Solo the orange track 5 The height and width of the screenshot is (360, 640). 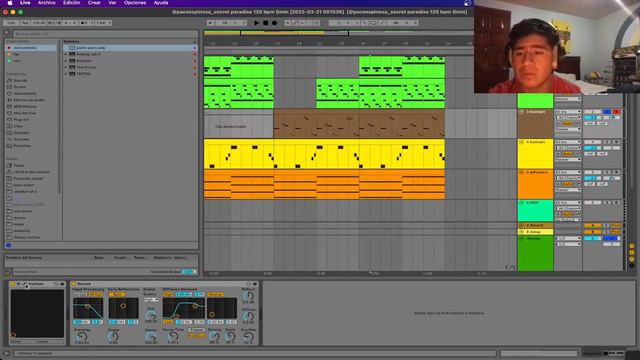[607, 172]
